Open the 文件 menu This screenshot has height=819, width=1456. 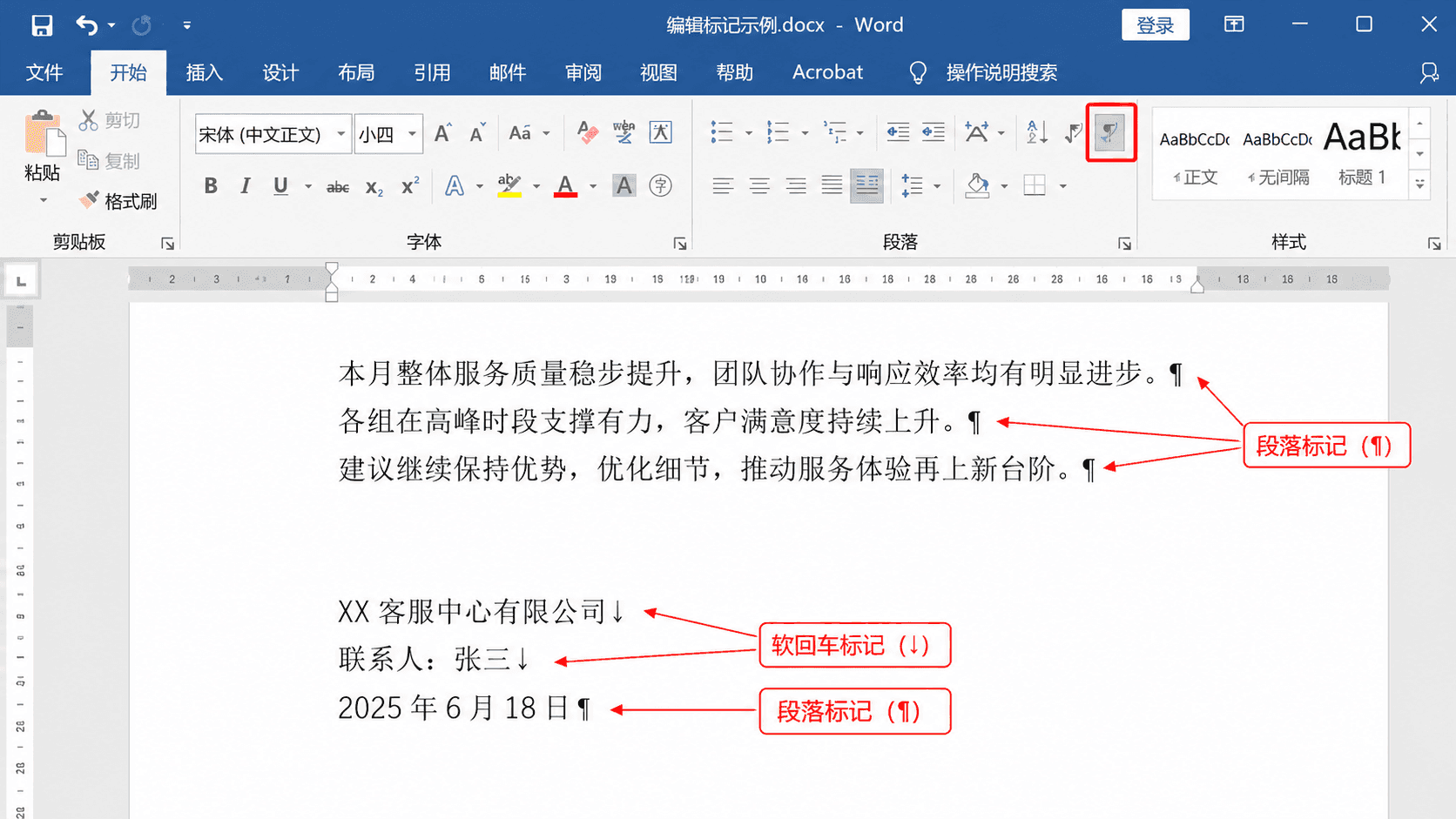[44, 72]
